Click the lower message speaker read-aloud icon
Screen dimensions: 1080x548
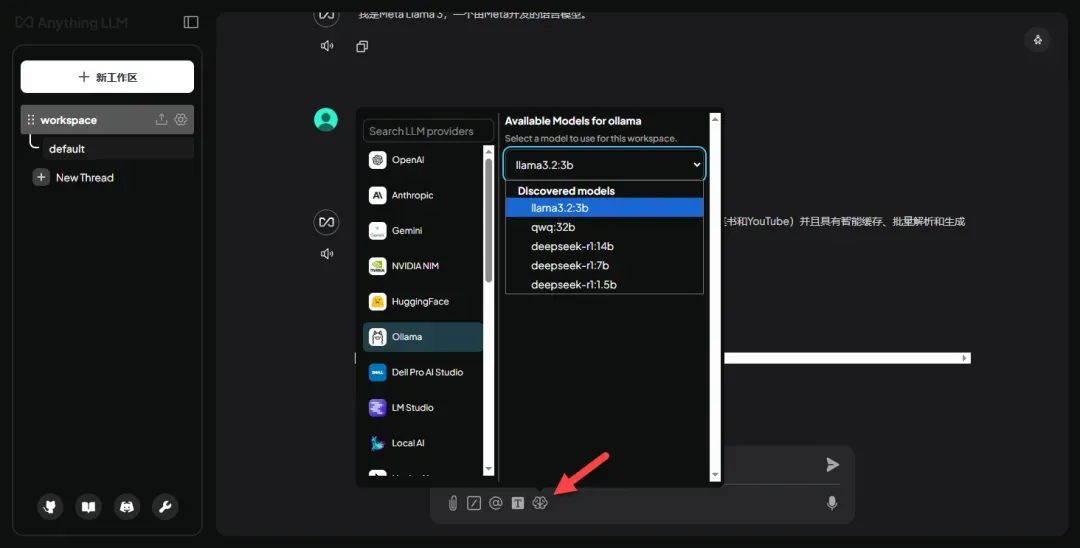pos(327,253)
